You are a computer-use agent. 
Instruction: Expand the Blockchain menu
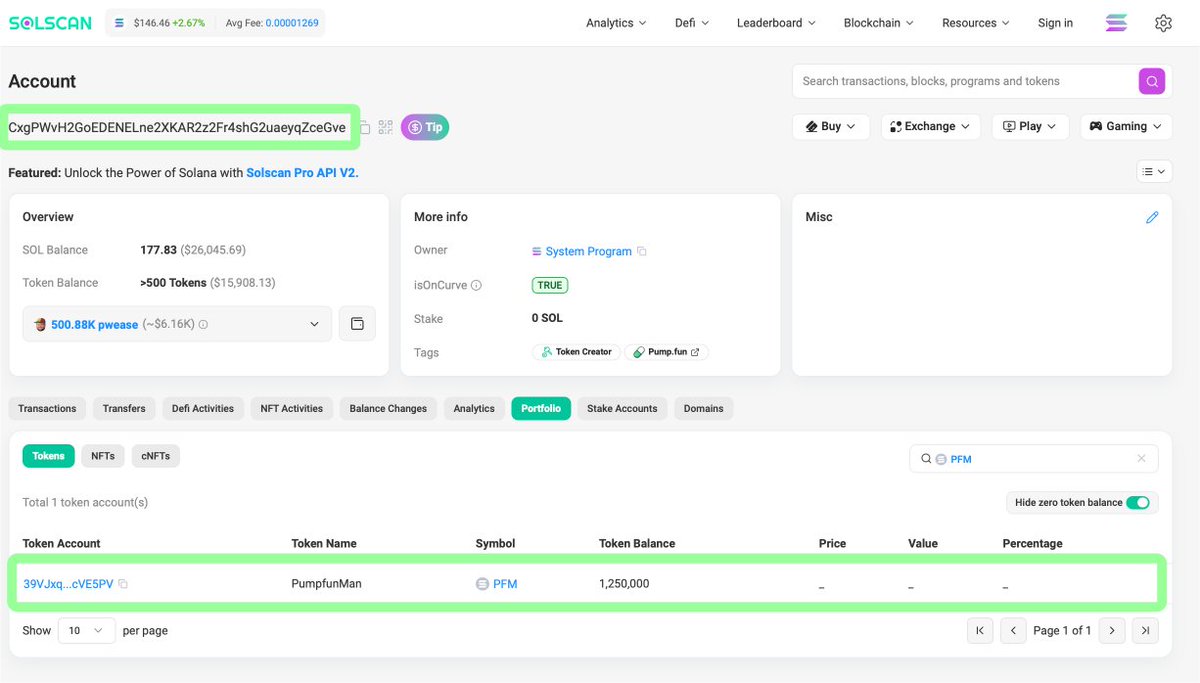point(879,23)
